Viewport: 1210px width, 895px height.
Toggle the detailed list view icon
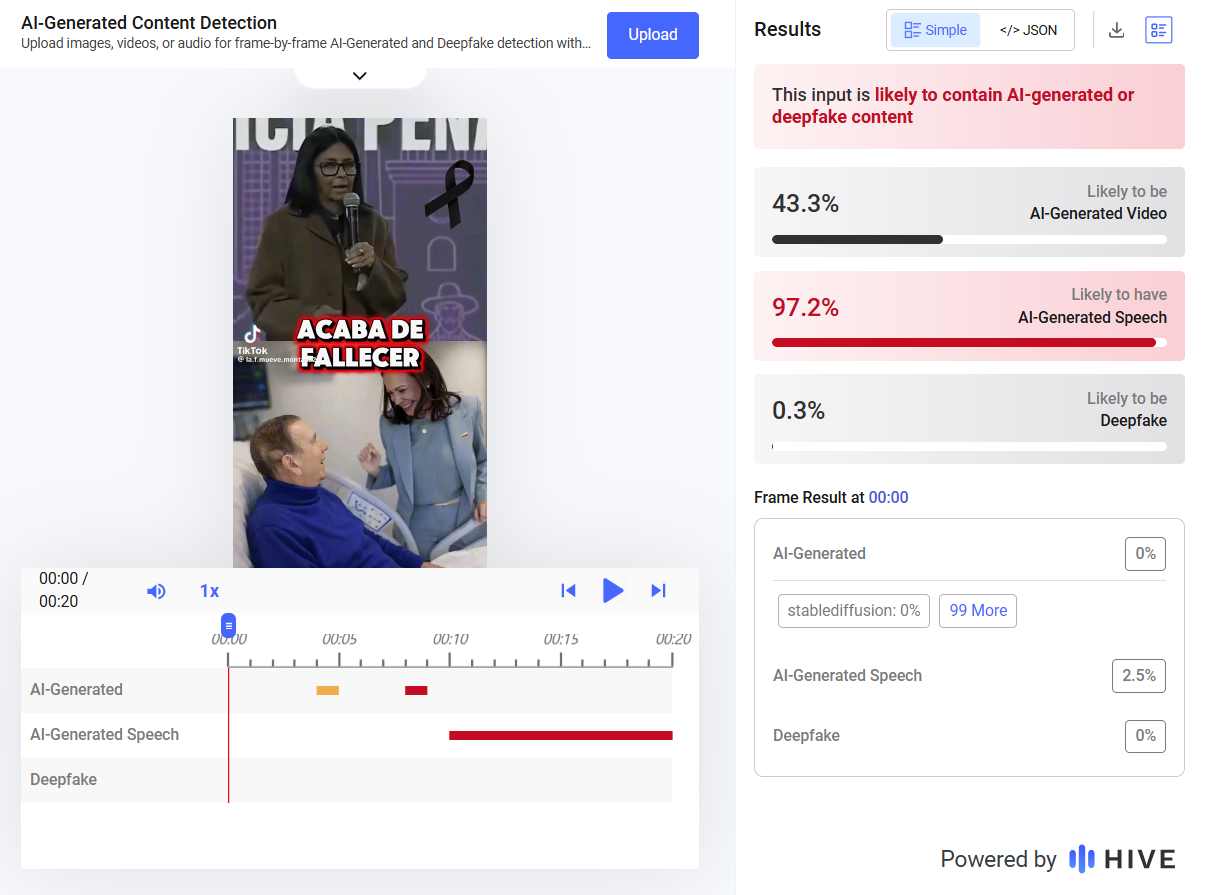(x=1159, y=30)
